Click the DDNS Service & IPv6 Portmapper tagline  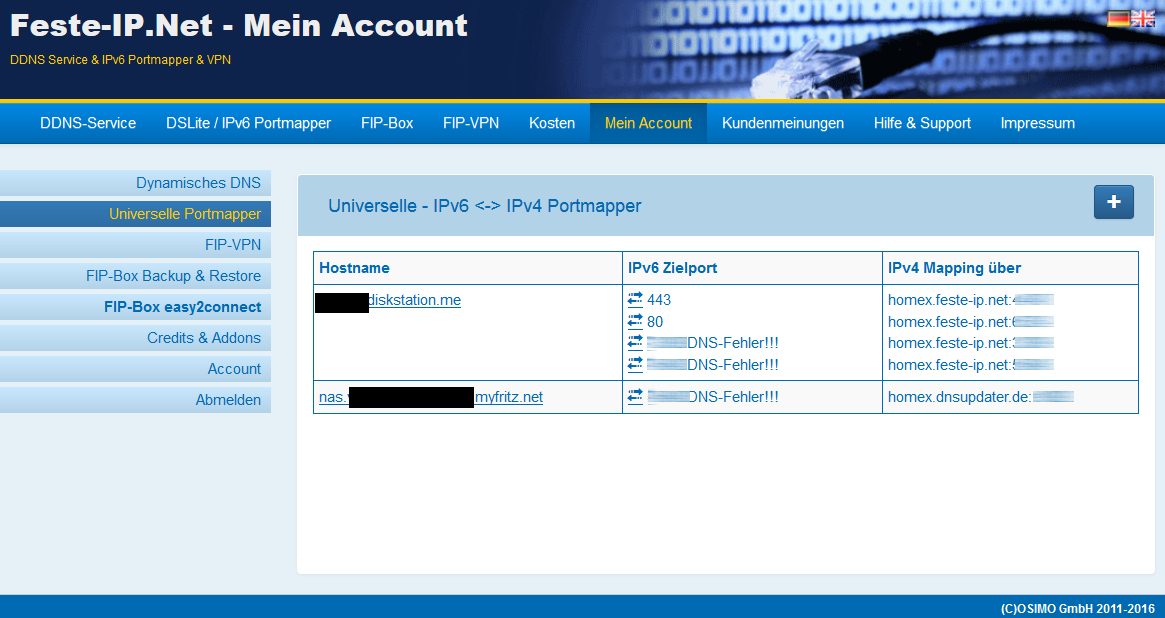120,59
